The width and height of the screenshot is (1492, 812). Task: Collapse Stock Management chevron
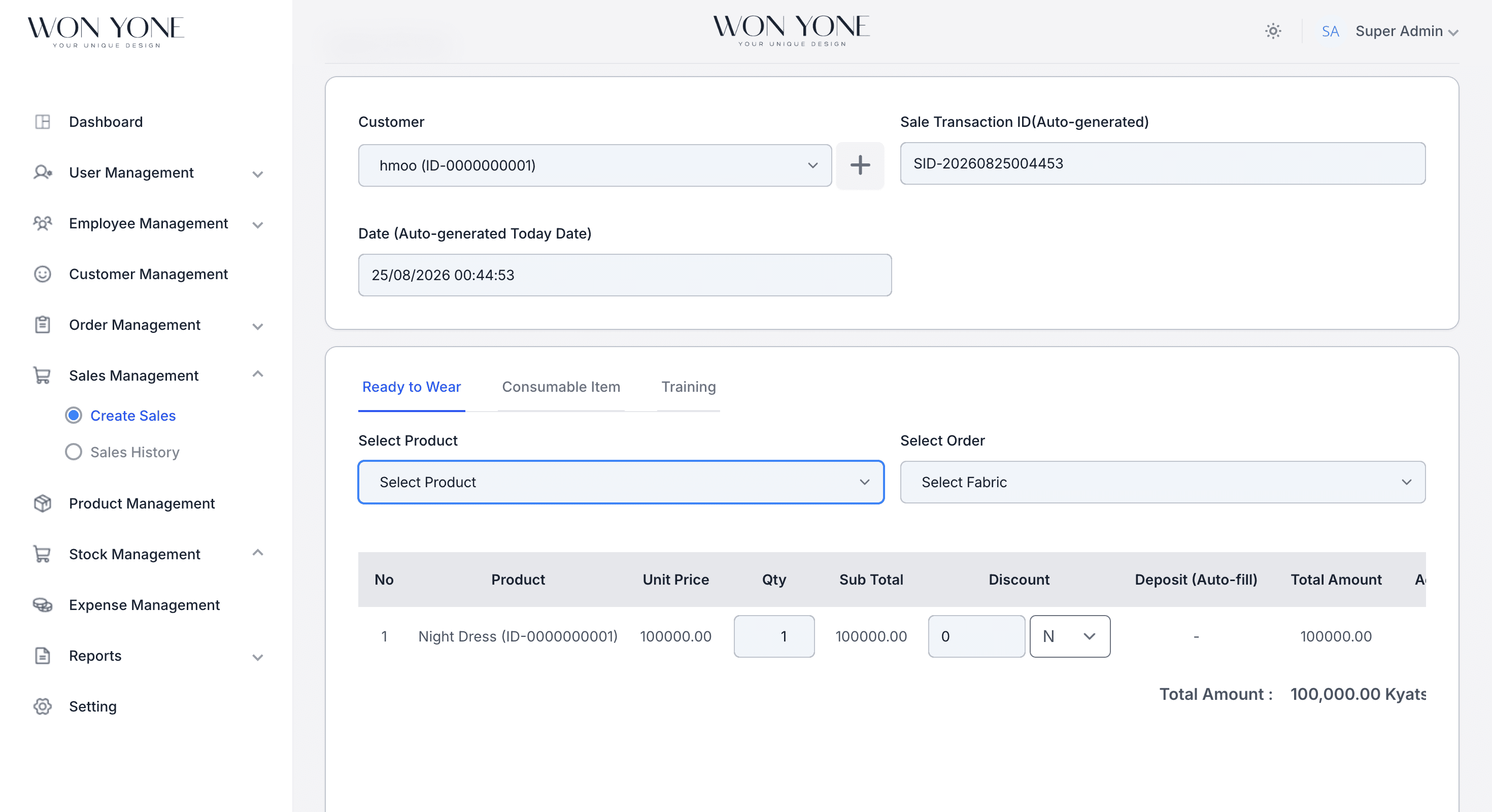click(x=258, y=553)
